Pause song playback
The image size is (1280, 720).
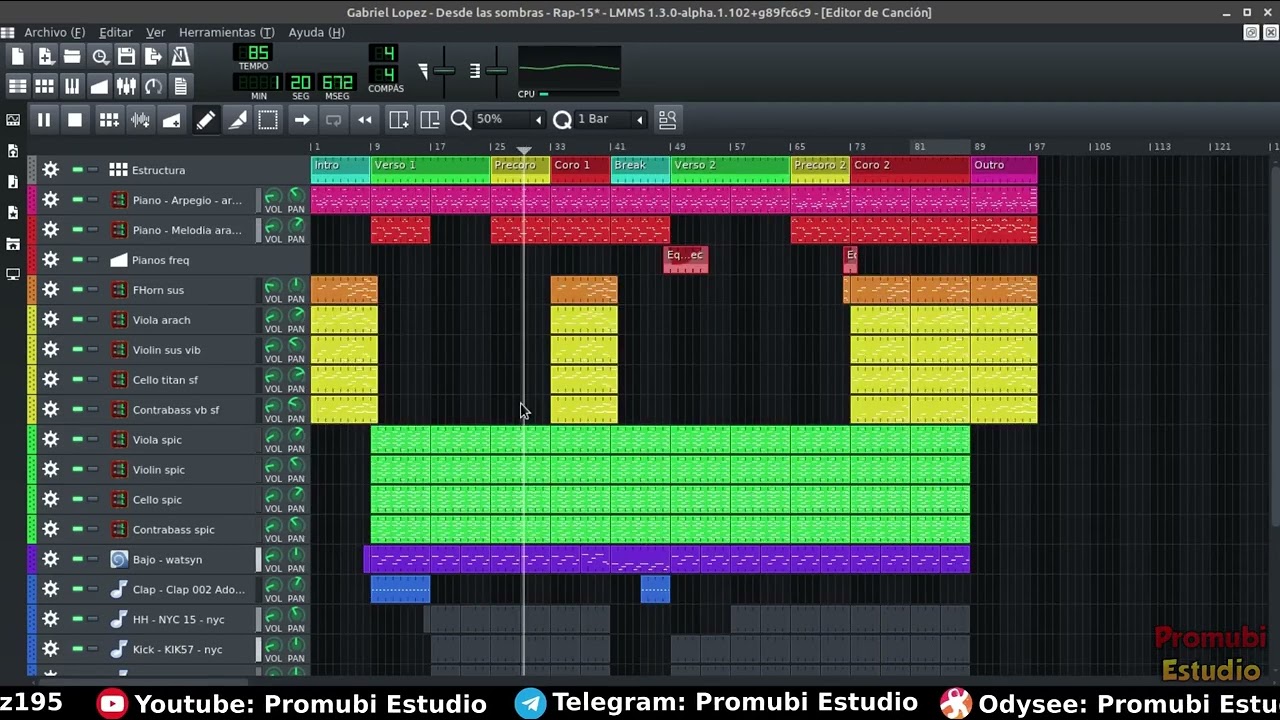pyautogui.click(x=44, y=120)
